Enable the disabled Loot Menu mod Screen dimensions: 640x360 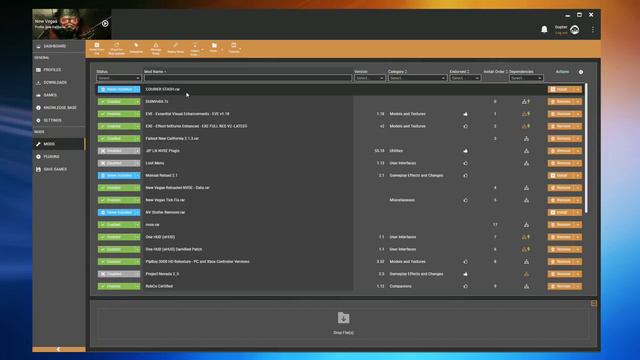pos(116,163)
